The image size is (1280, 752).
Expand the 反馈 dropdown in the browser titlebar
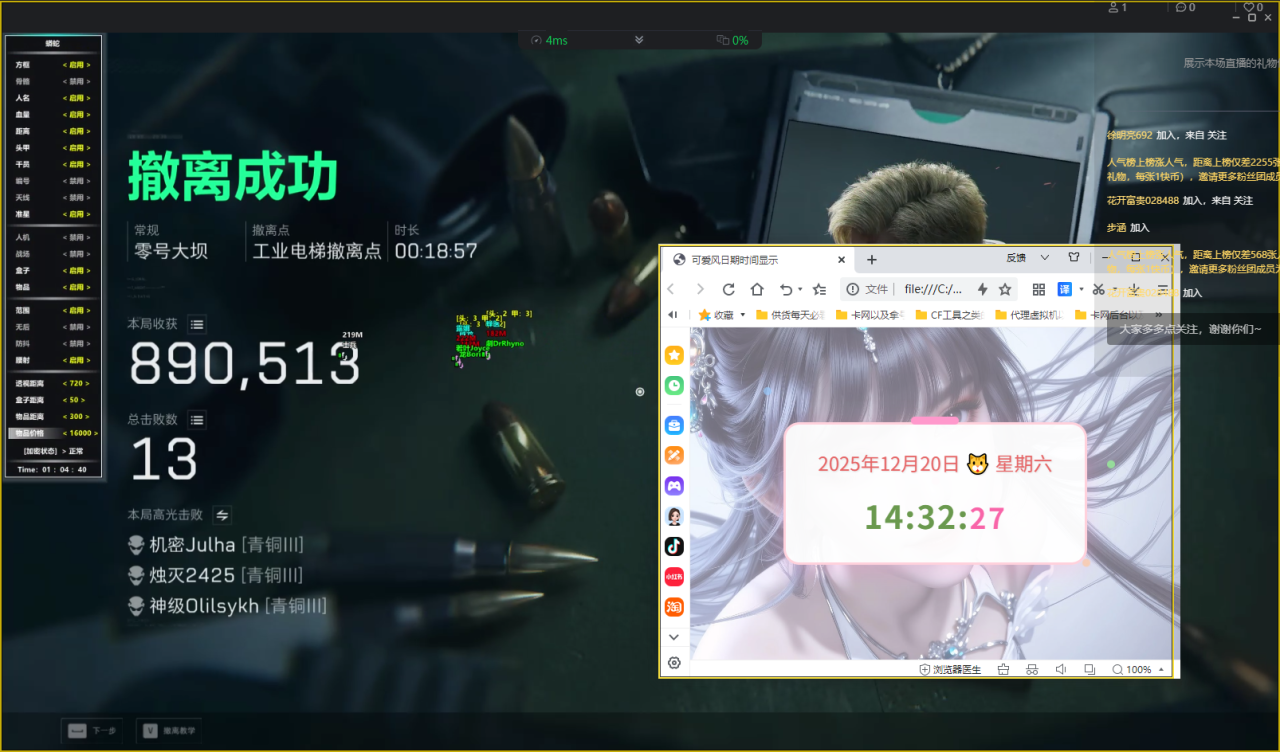click(1044, 257)
